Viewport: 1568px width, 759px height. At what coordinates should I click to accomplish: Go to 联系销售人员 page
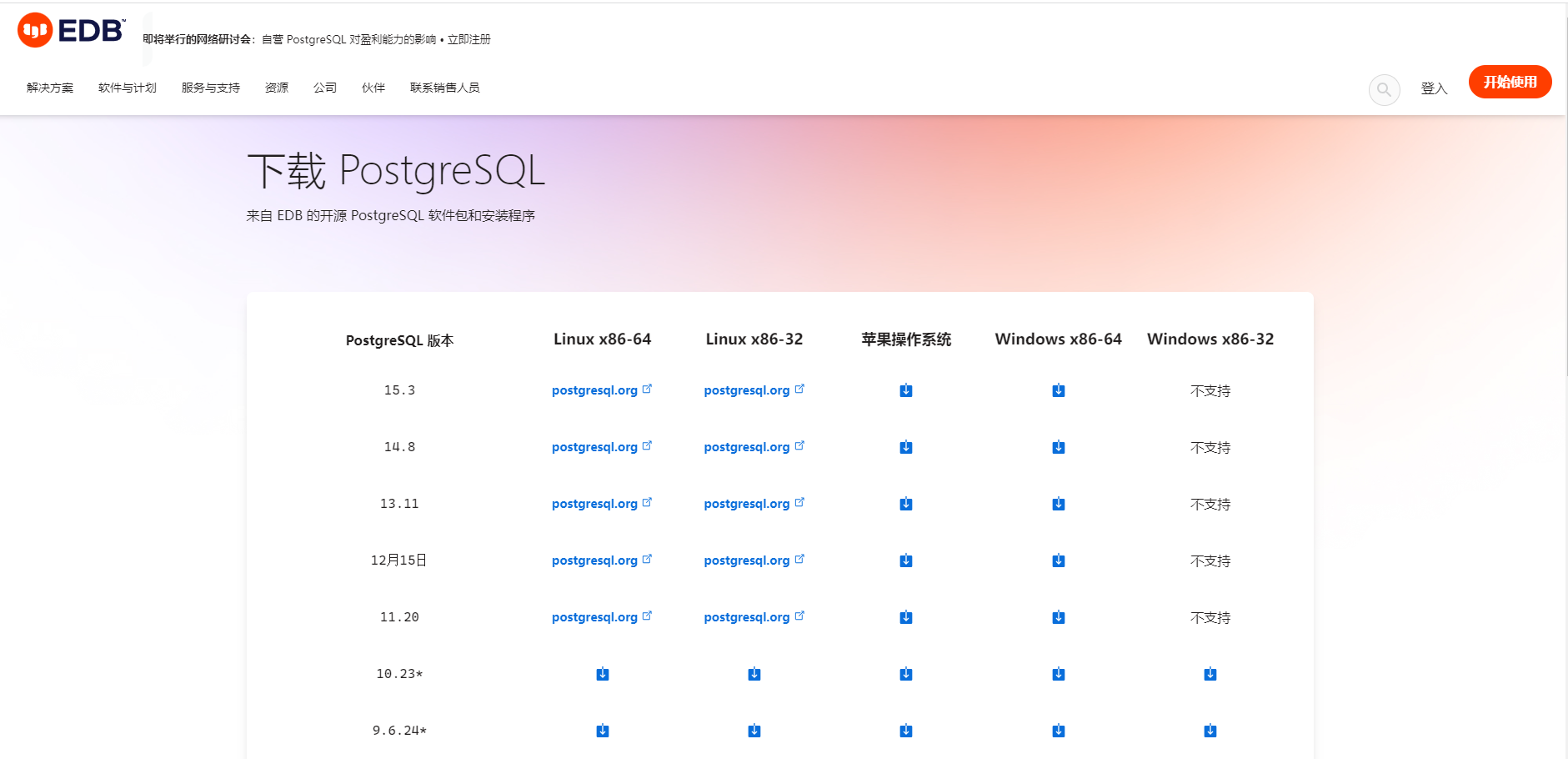pyautogui.click(x=445, y=88)
